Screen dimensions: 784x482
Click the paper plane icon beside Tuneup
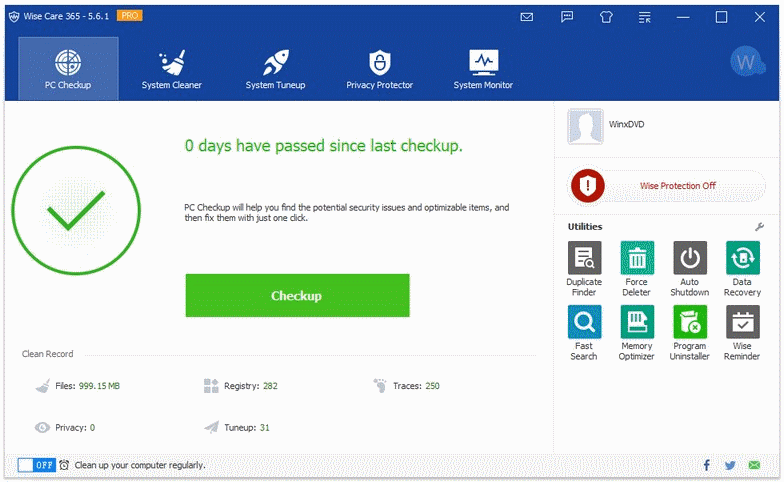click(212, 427)
